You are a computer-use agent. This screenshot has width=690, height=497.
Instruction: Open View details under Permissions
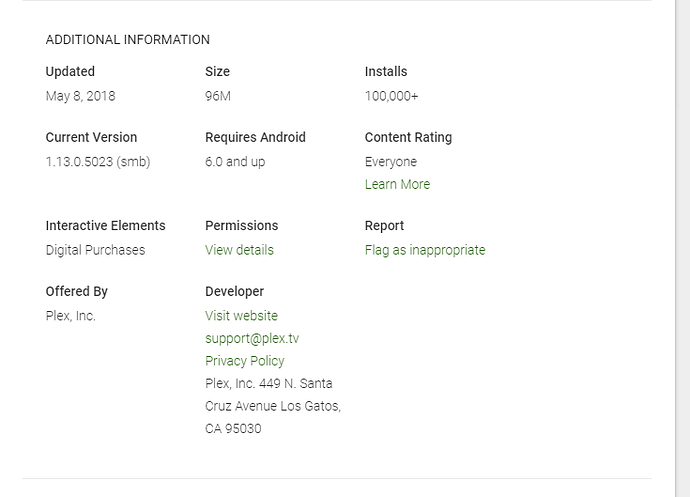click(x=239, y=250)
